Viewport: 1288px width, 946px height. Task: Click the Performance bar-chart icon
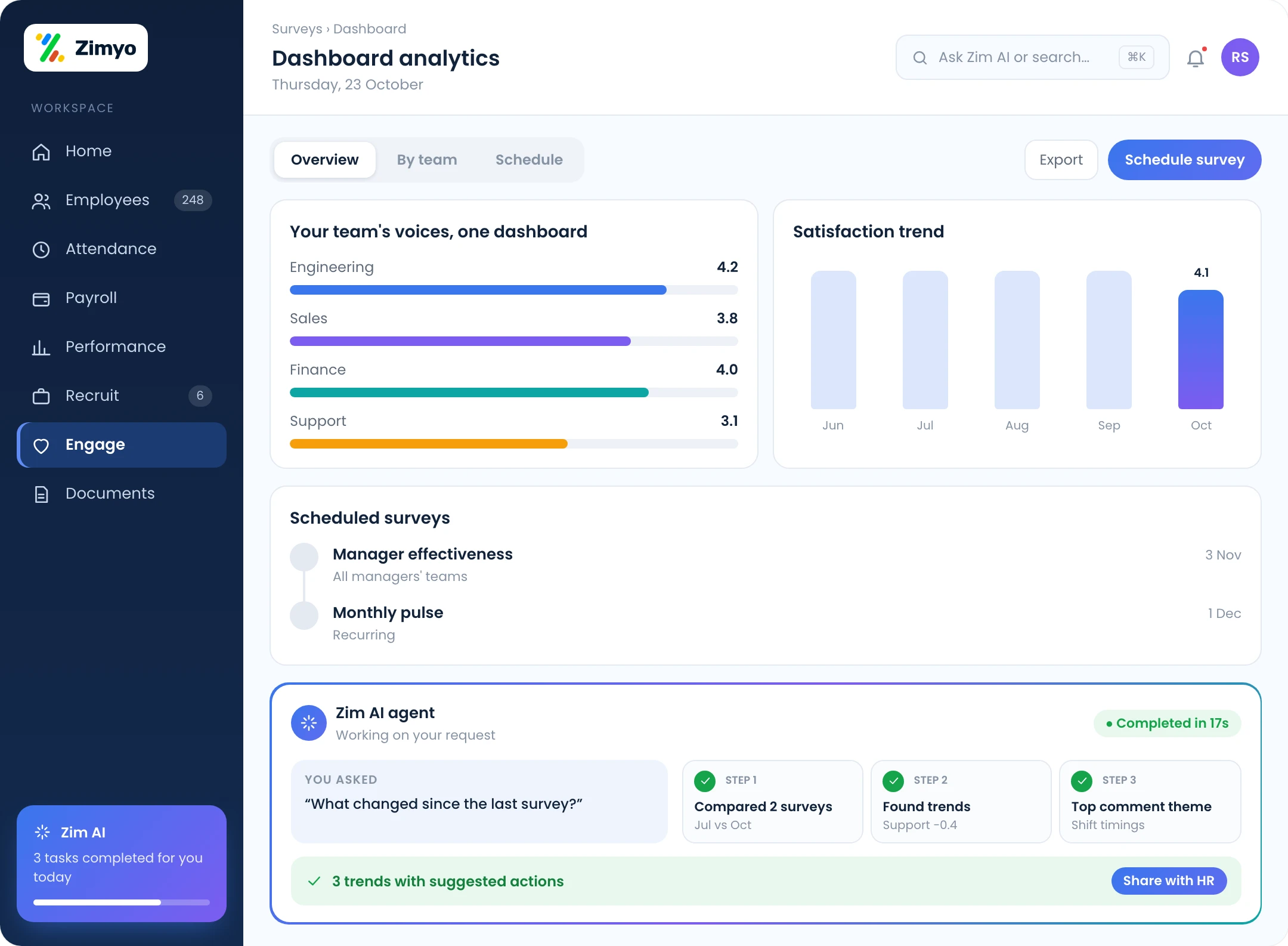[x=41, y=347]
